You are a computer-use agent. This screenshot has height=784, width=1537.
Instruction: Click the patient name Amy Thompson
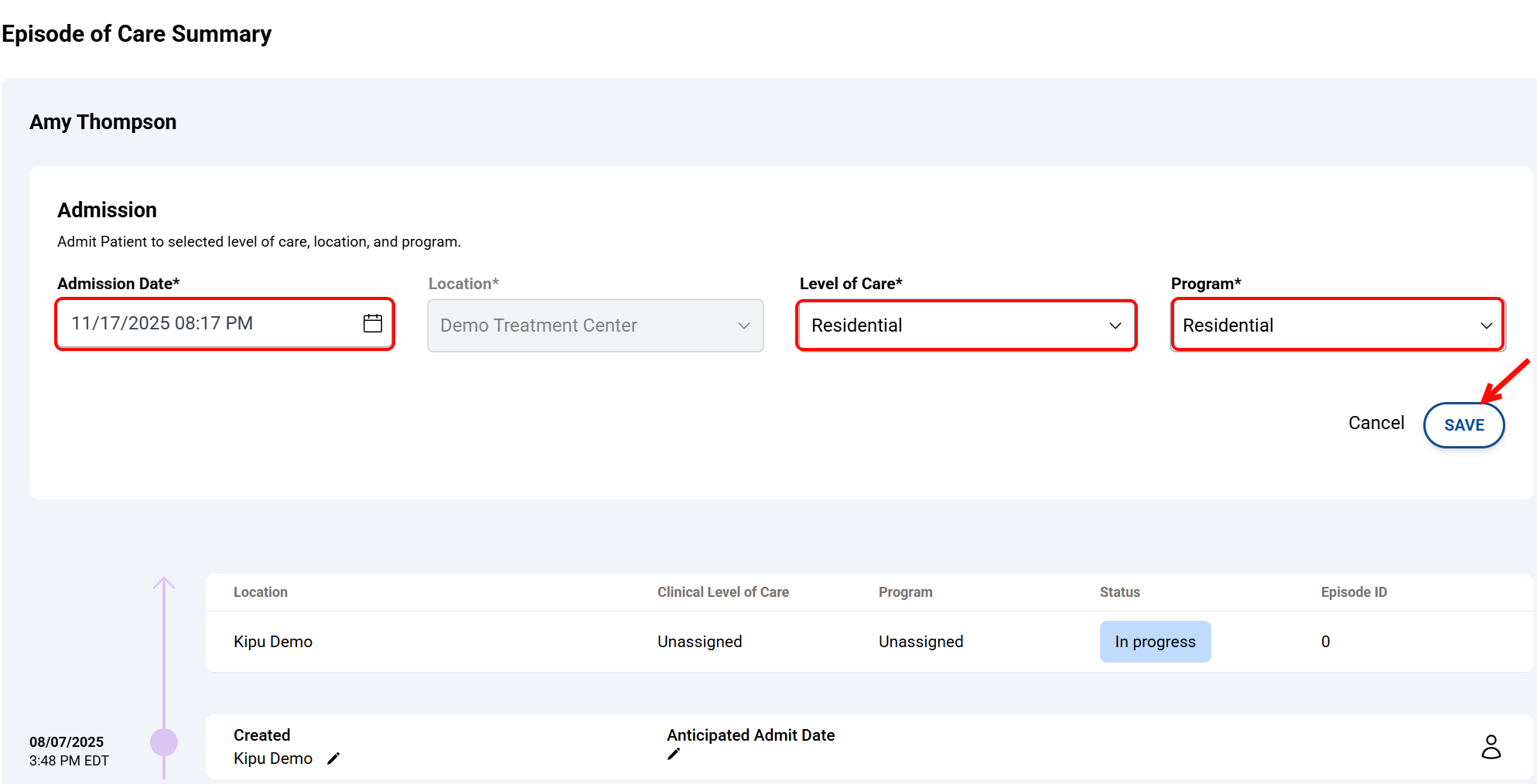pos(103,122)
